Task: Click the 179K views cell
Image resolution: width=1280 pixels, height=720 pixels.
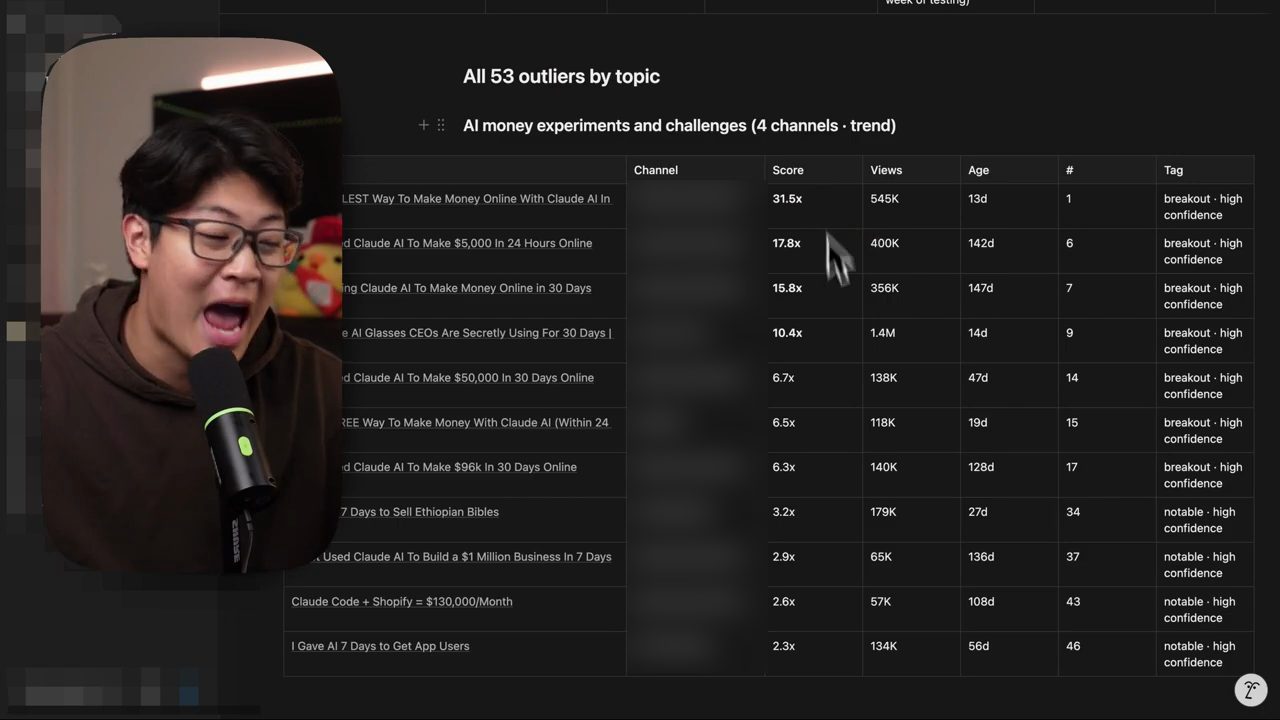Action: point(911,520)
